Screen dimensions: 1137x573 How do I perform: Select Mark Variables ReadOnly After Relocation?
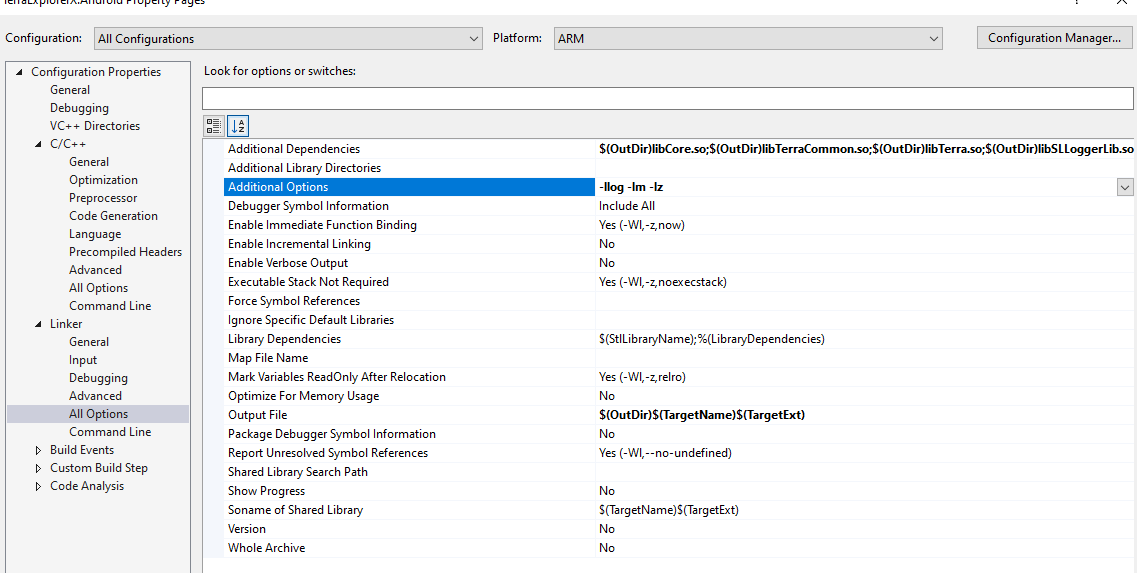(x=336, y=376)
